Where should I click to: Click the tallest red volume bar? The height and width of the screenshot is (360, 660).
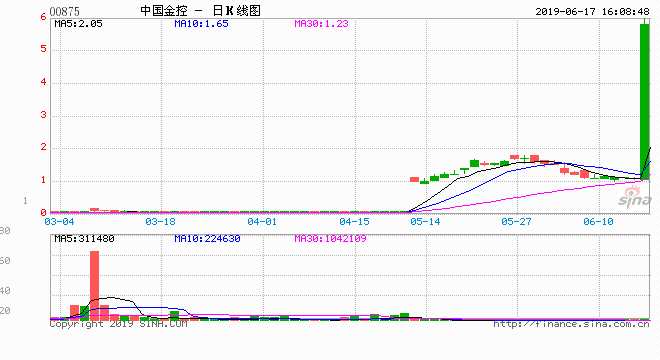[95, 285]
